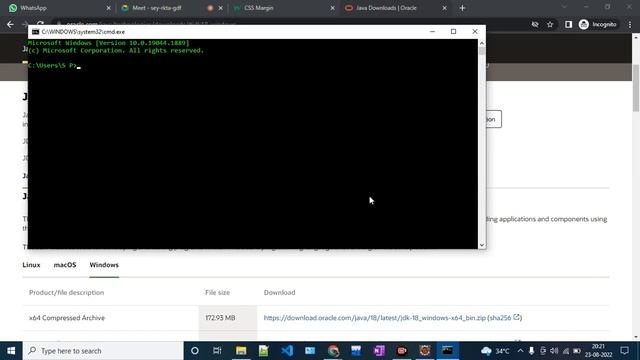This screenshot has width=640, height=360.
Task: Close the Meet tab
Action: coord(220,8)
